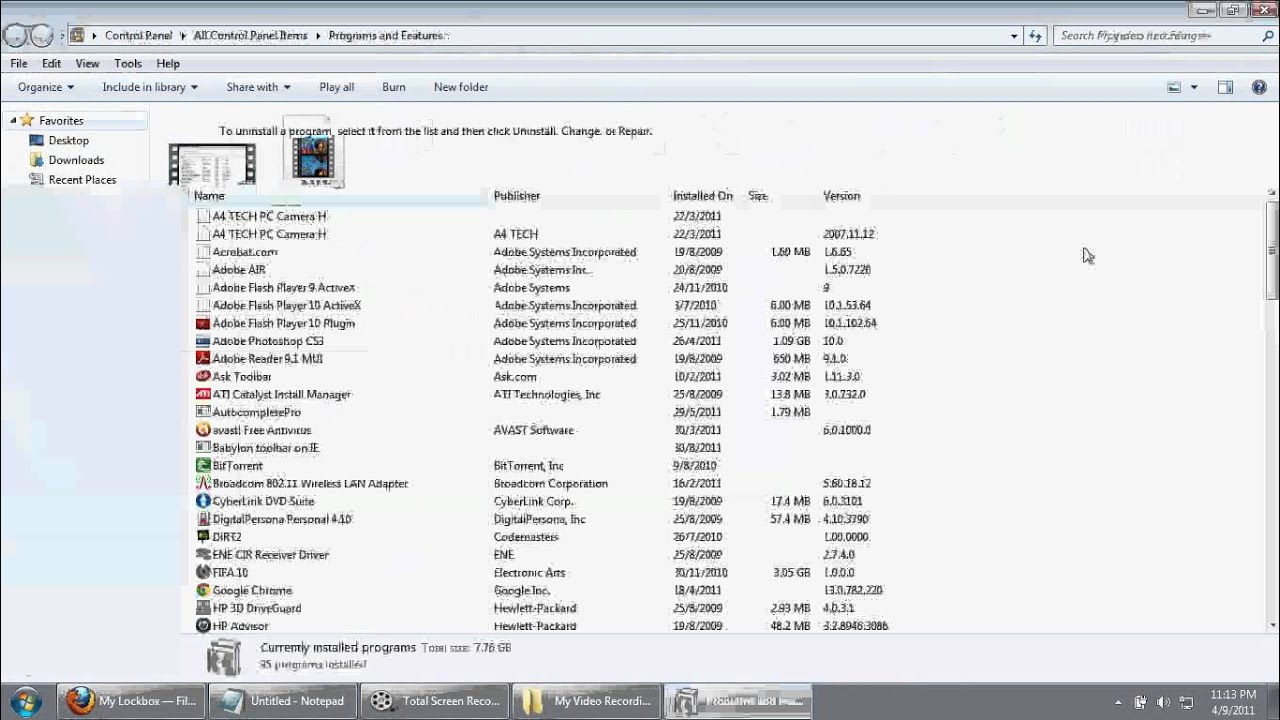Click the search box field

coord(1165,36)
